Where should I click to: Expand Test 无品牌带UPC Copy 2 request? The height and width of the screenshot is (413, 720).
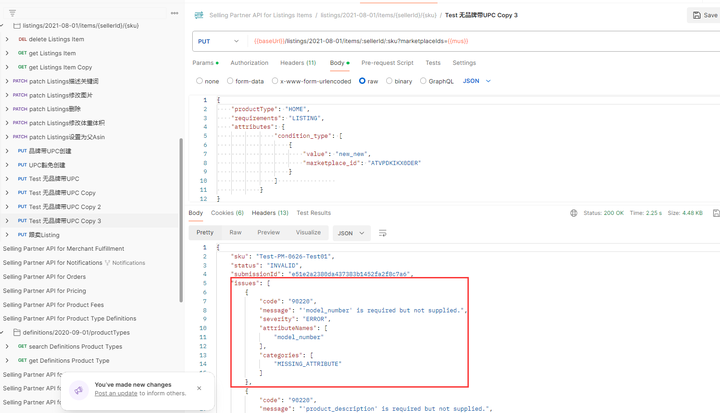point(7,207)
